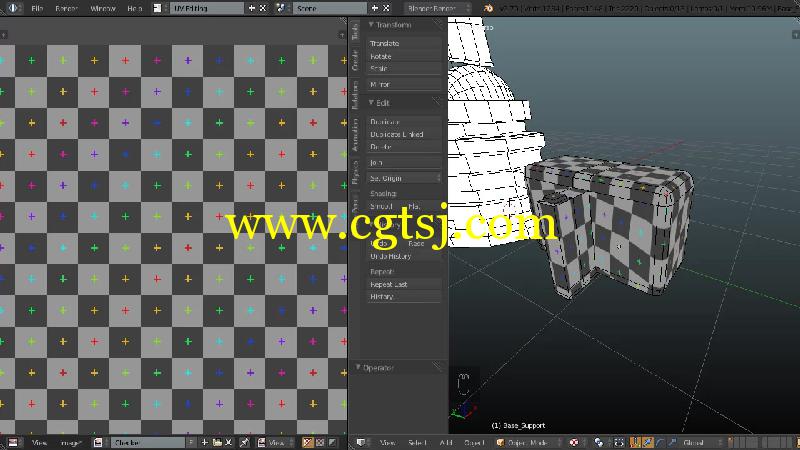Click the Join button
This screenshot has width=800, height=450.
(404, 162)
